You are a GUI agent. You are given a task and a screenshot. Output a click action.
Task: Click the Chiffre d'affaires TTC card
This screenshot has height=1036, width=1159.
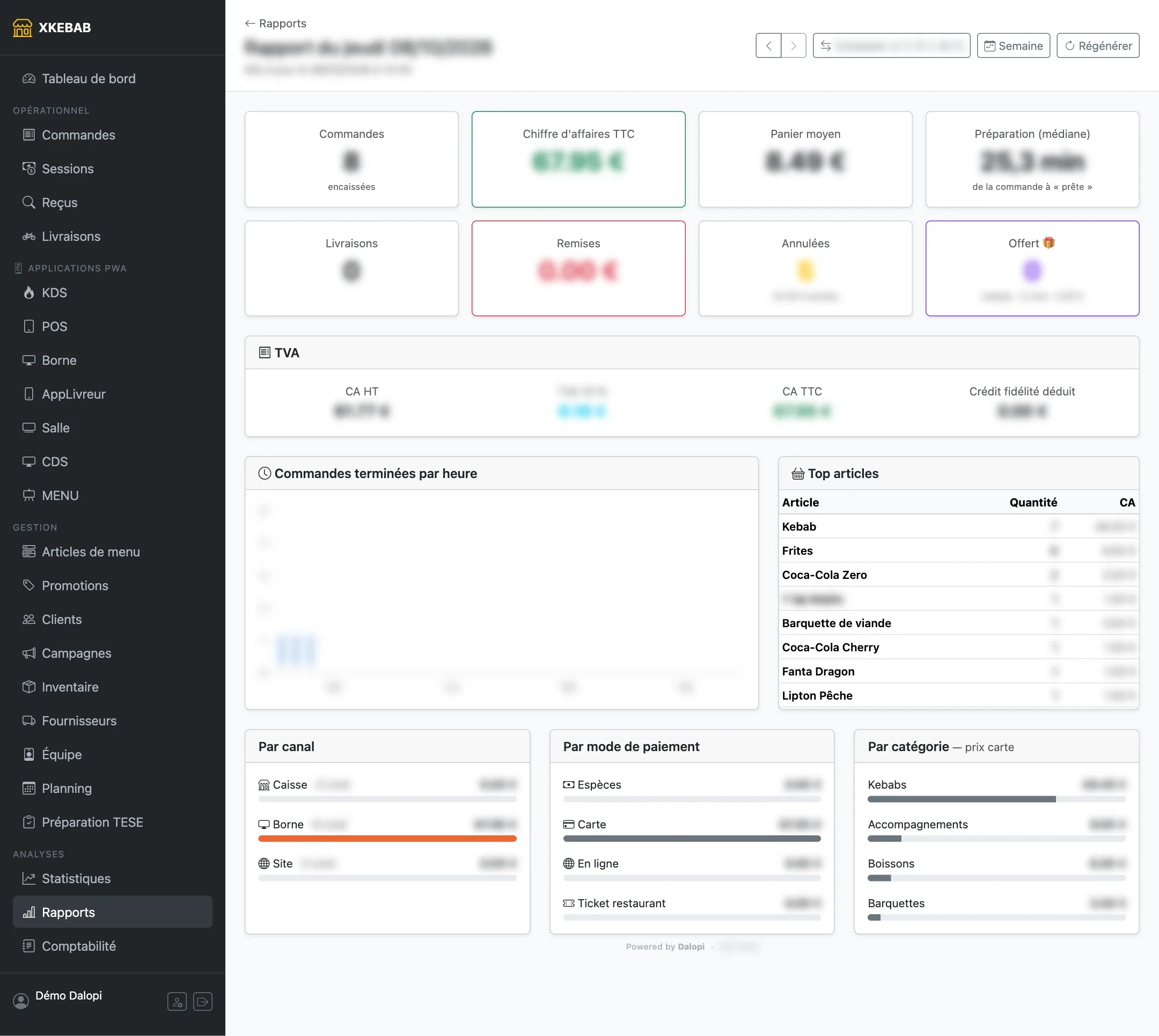[x=578, y=159]
